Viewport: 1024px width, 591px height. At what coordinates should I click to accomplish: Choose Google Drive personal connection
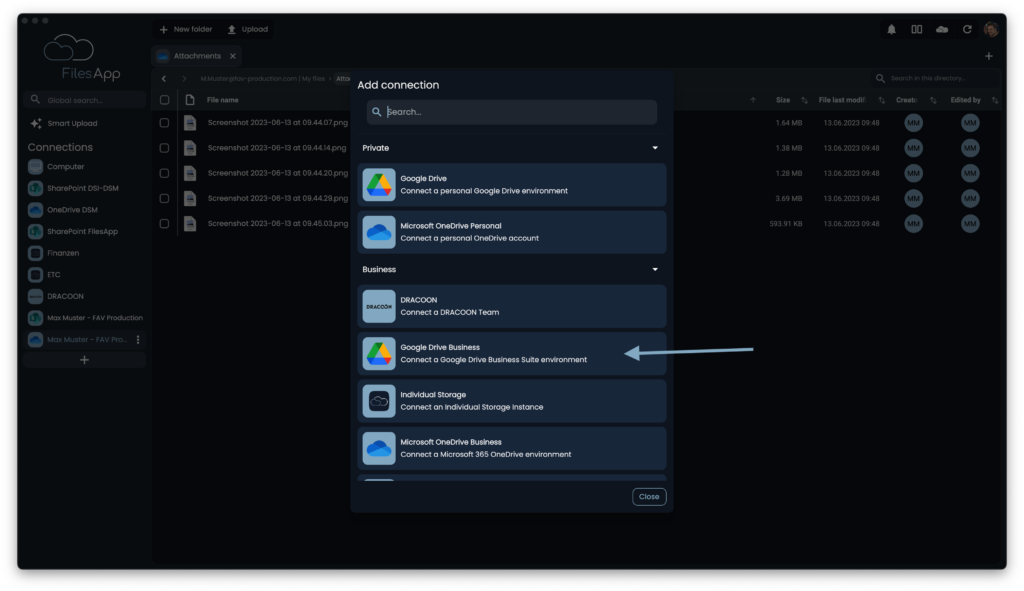click(x=511, y=185)
